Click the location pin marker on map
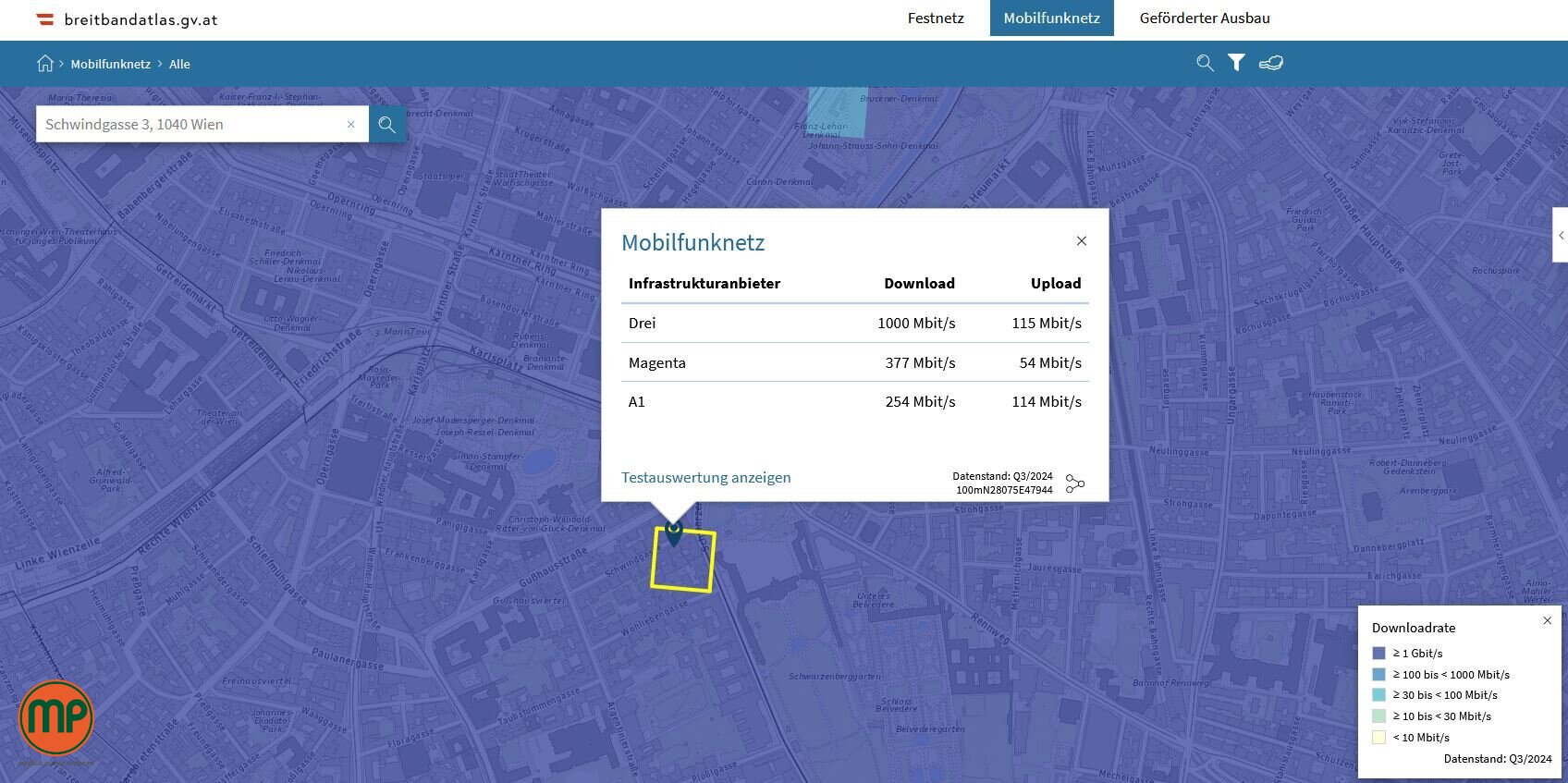 click(674, 533)
